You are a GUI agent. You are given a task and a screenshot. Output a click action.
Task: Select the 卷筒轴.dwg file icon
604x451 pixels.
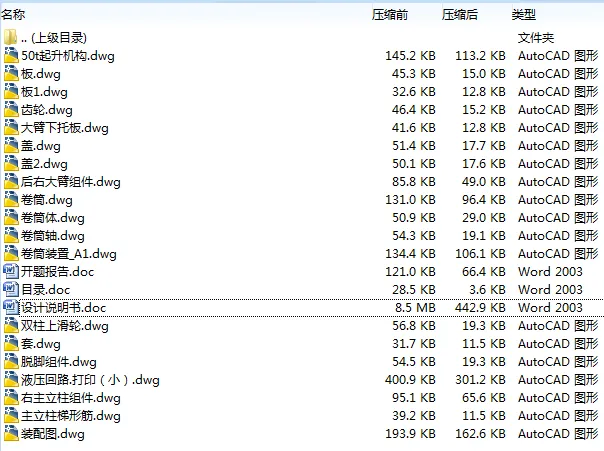click(11, 236)
